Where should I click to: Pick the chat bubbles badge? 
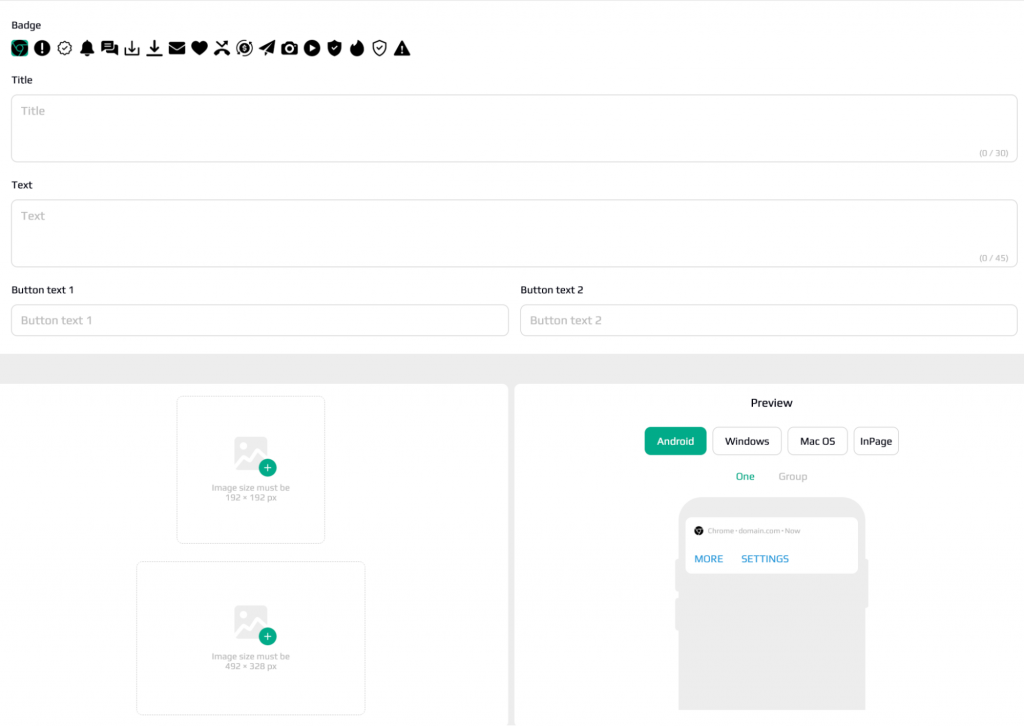point(110,48)
